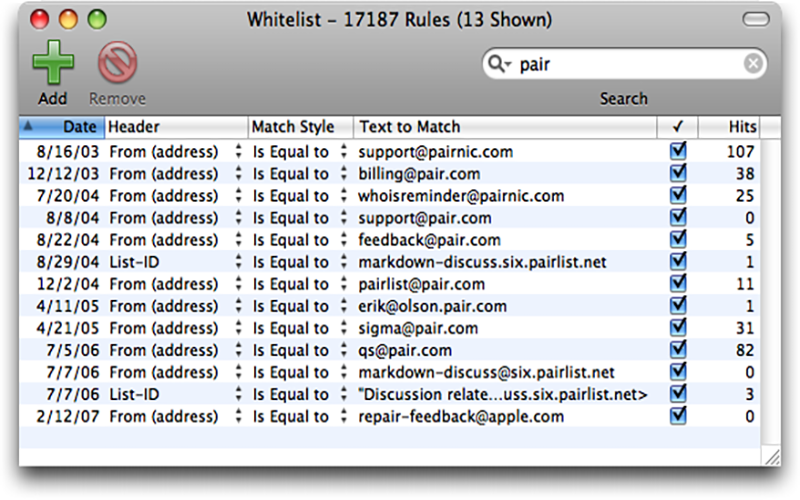Viewport: 800px width, 500px height.
Task: Select the erik@olson.pair.com text
Action: (x=432, y=306)
